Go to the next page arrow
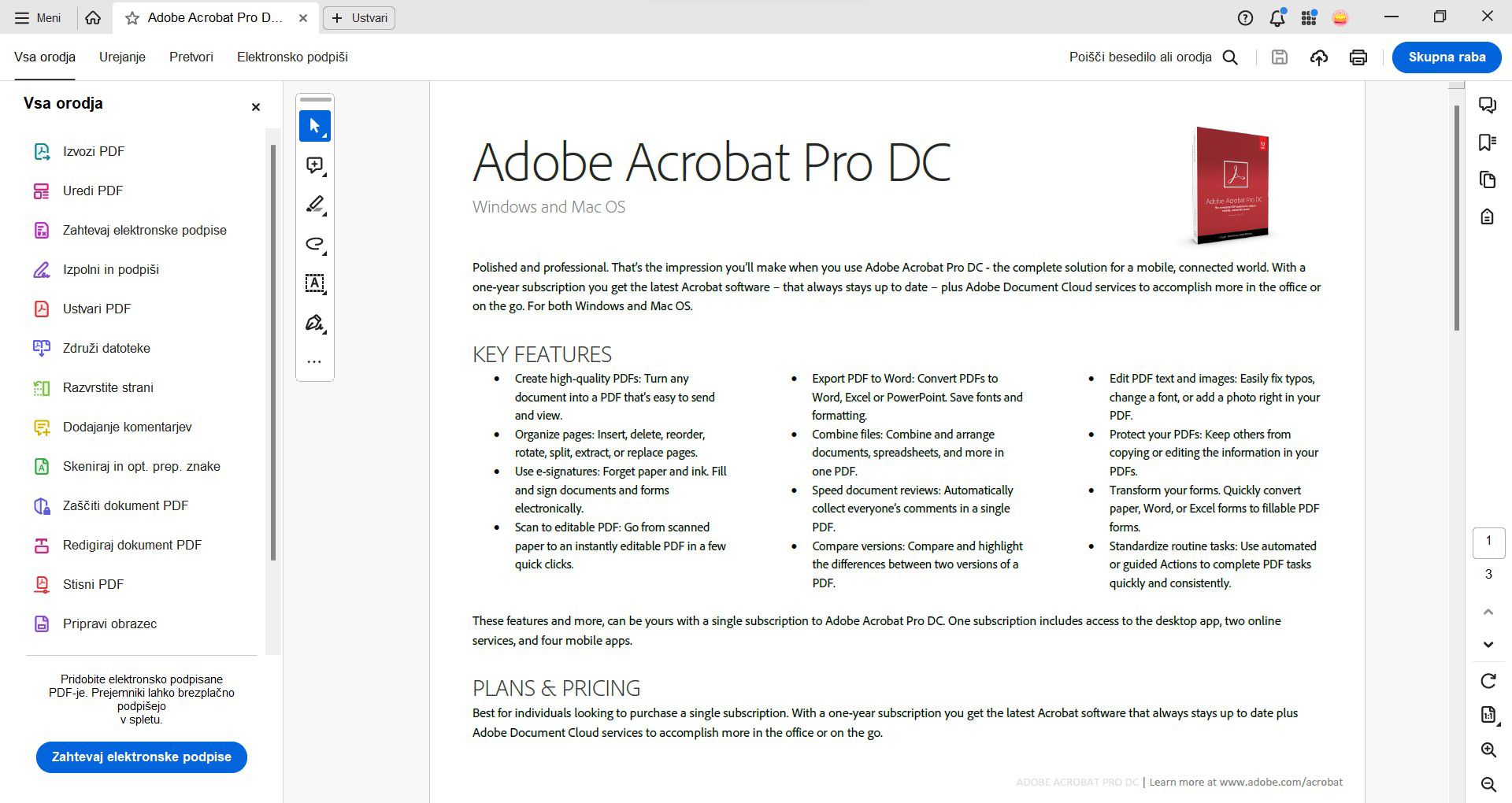This screenshot has height=803, width=1512. 1488,645
